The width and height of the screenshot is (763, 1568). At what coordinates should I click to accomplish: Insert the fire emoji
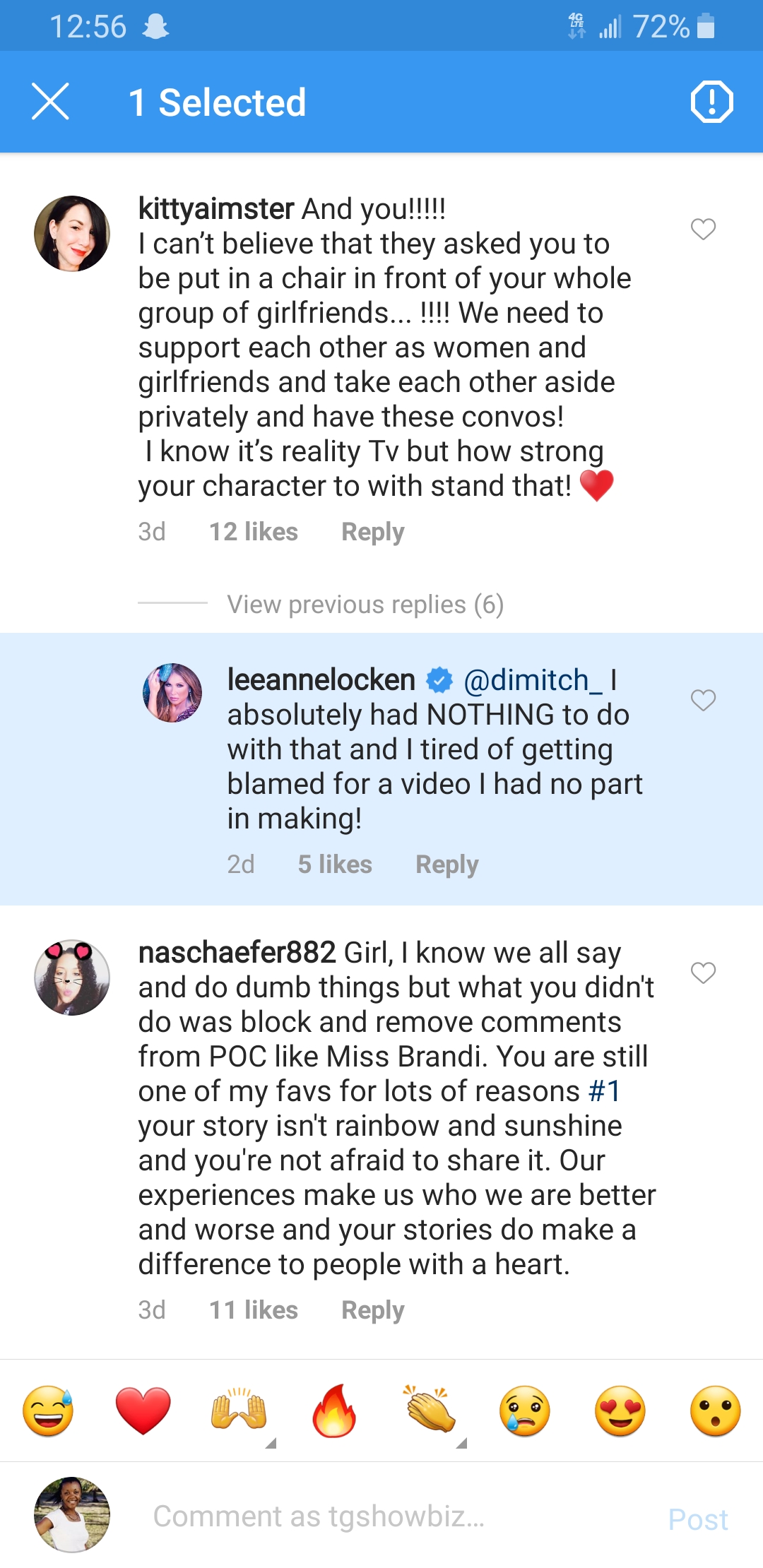(x=334, y=1410)
